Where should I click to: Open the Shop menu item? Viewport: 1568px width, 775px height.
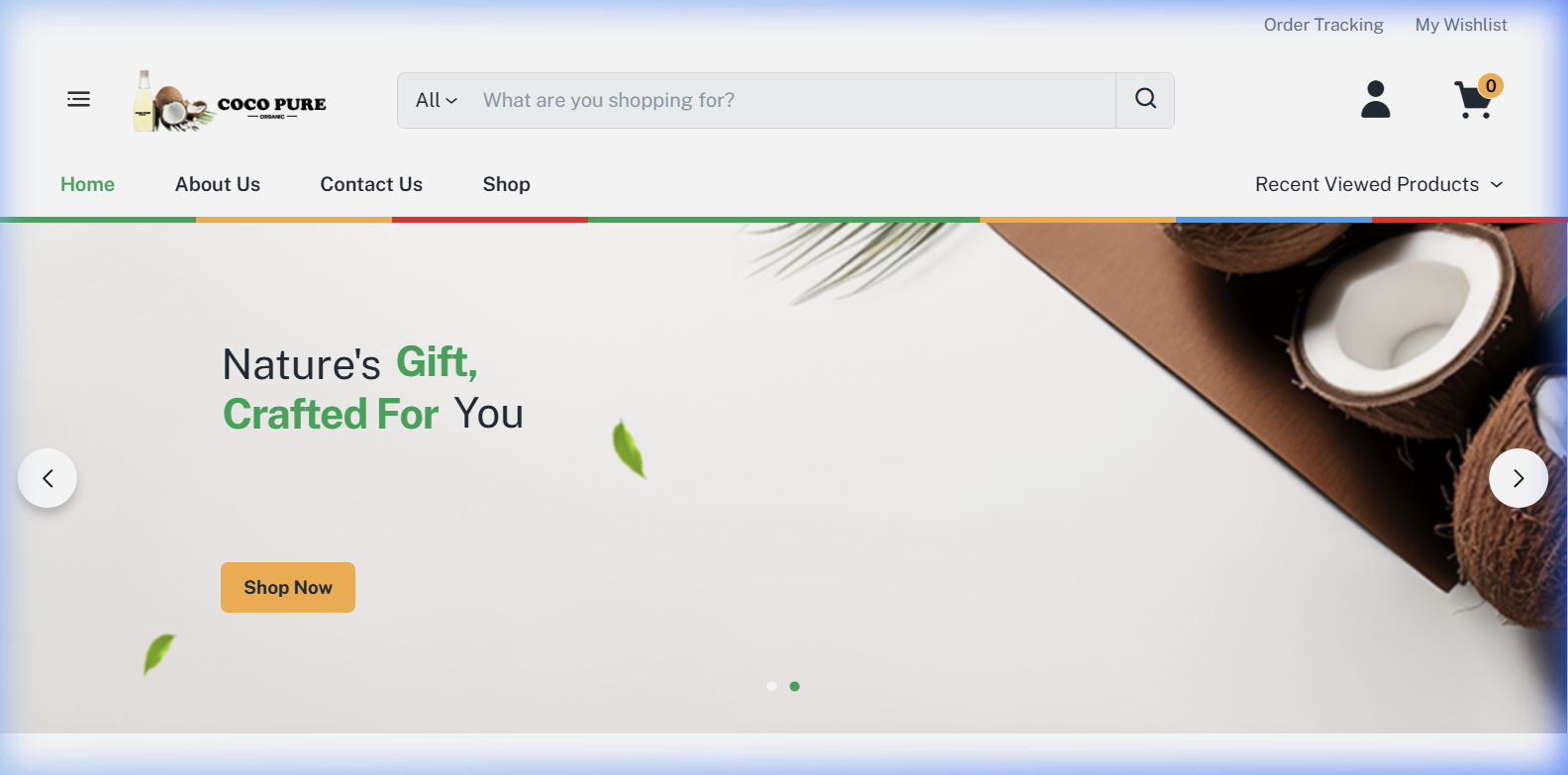click(x=507, y=184)
